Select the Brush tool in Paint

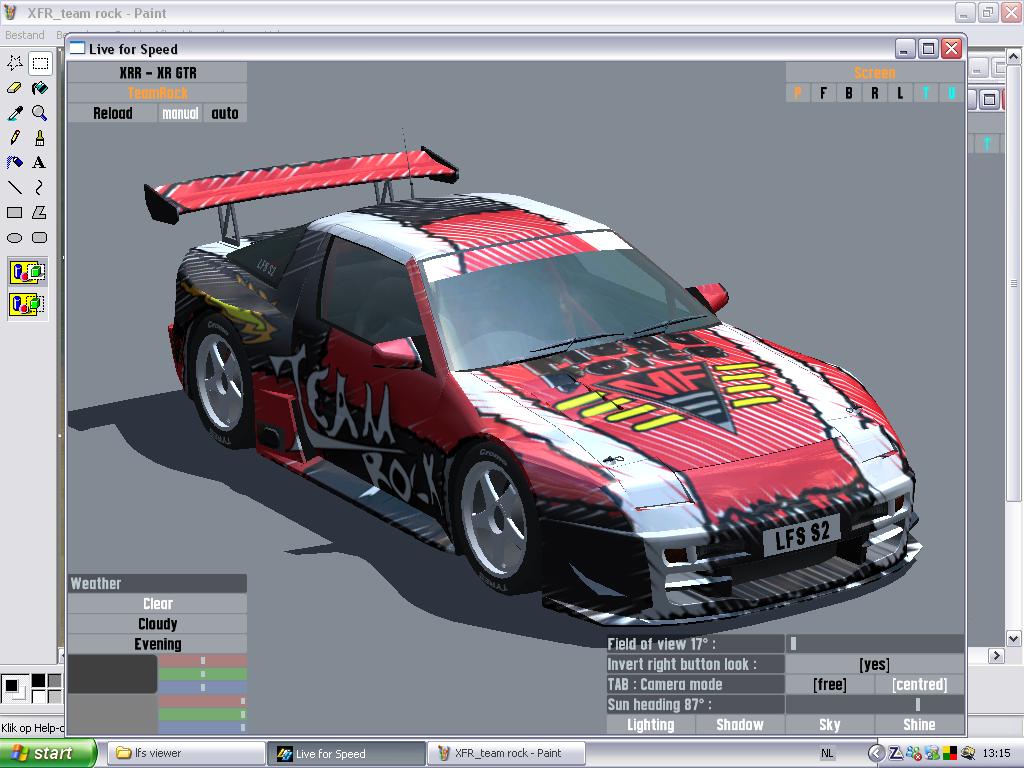tap(40, 138)
